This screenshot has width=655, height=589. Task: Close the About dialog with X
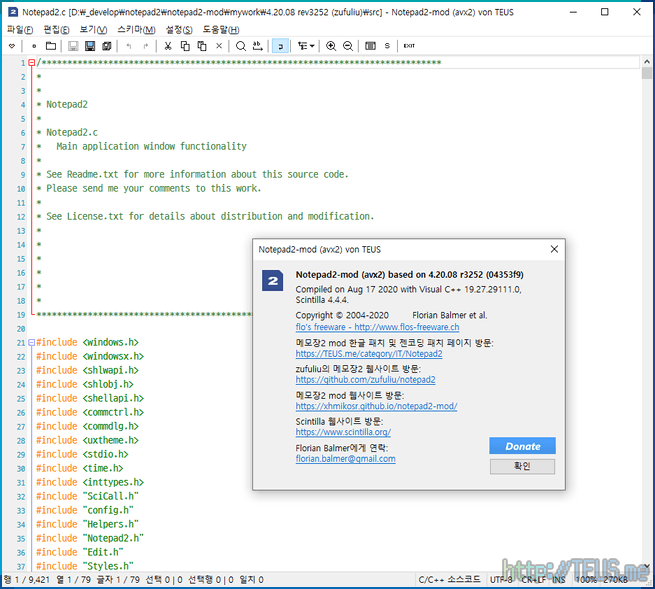coord(554,249)
